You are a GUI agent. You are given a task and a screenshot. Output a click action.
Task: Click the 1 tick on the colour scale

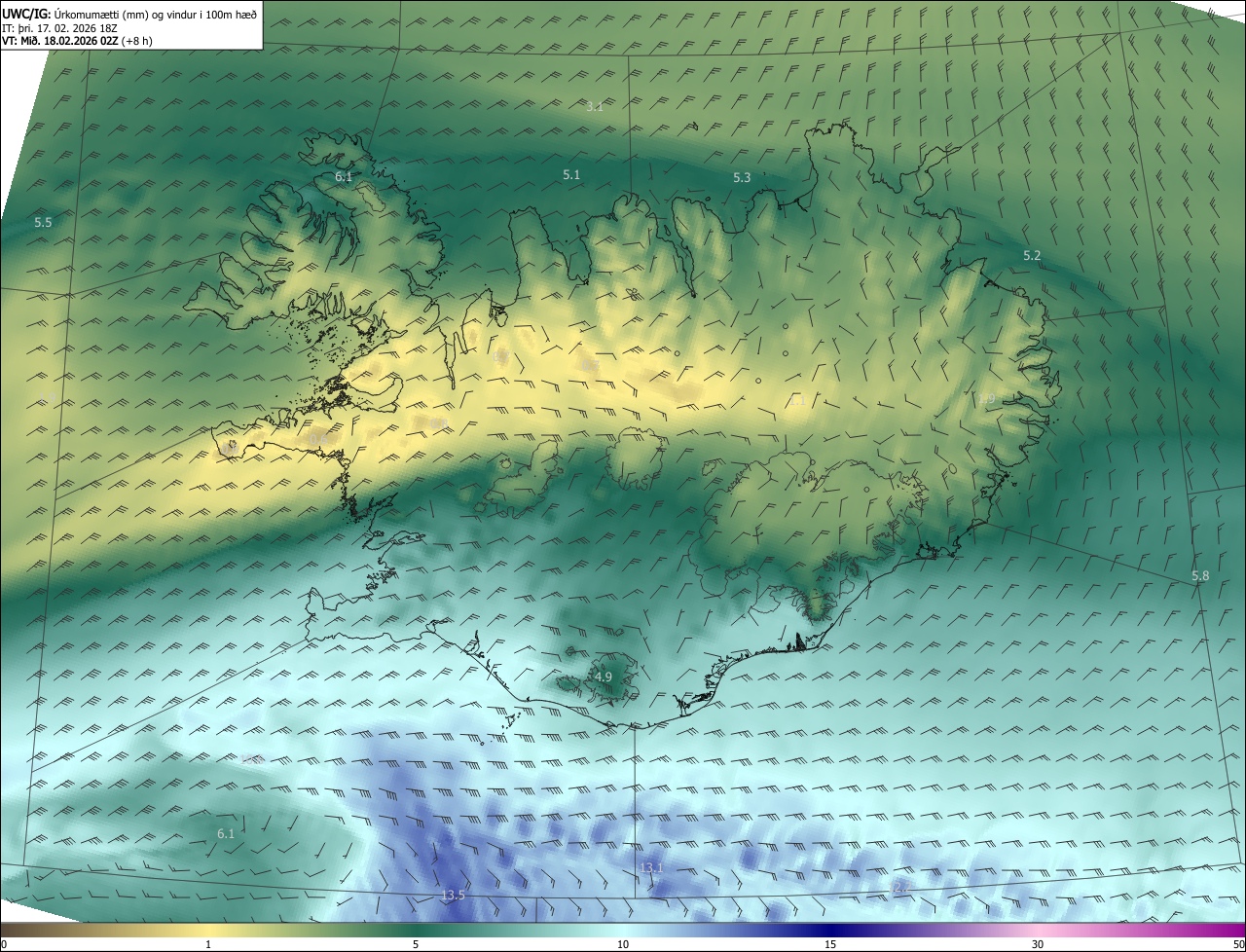pyautogui.click(x=208, y=944)
